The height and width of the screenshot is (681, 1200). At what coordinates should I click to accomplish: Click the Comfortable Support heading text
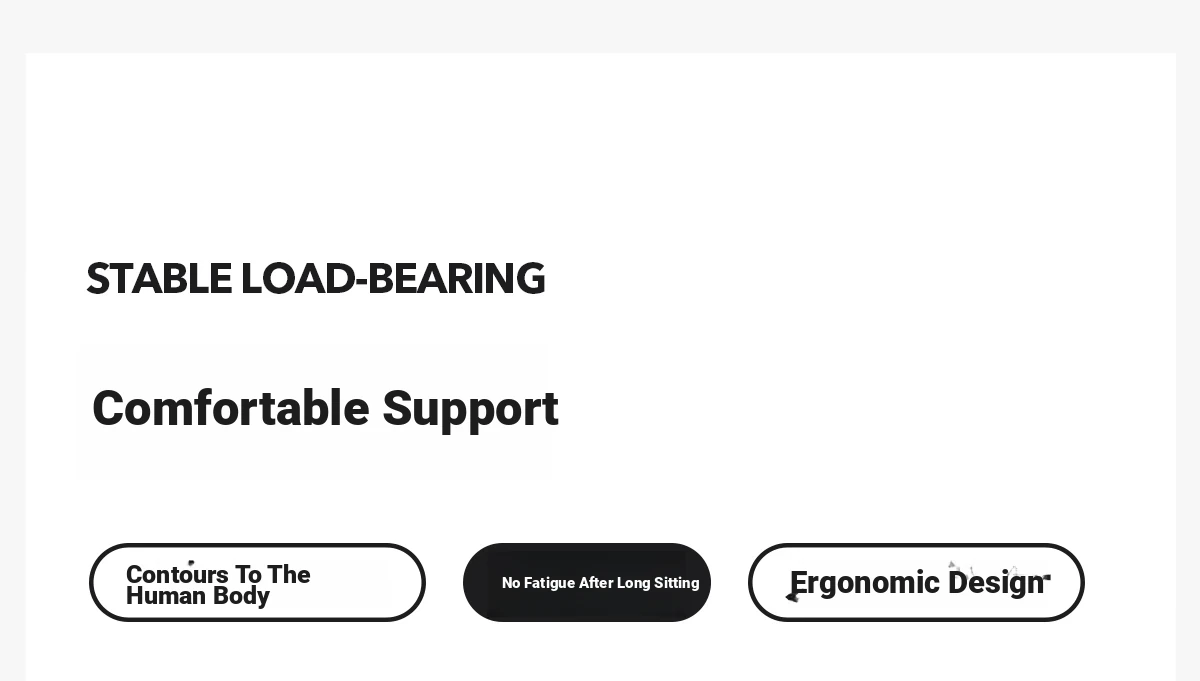[x=325, y=409]
